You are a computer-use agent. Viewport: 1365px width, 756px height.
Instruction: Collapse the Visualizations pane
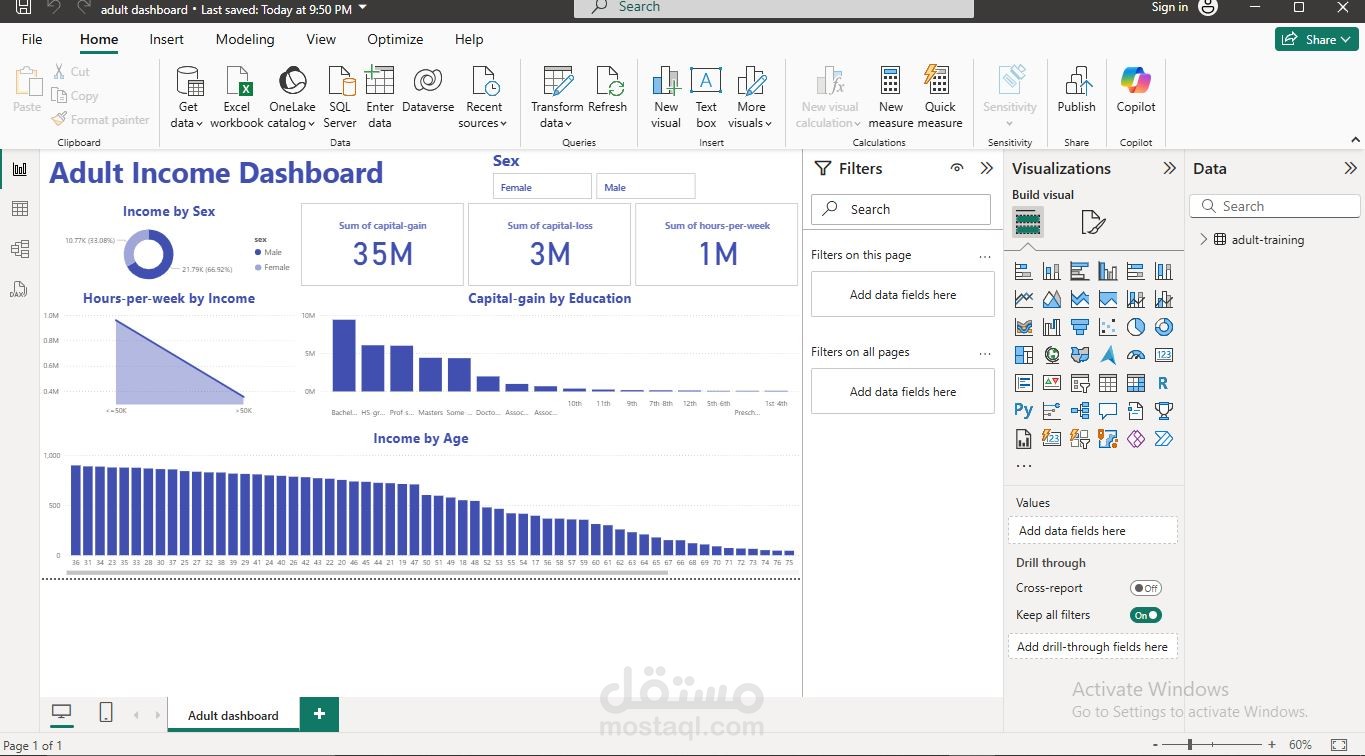coord(1169,168)
